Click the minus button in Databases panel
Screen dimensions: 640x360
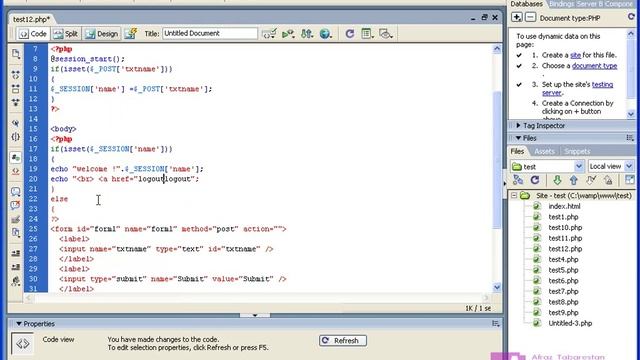(530, 18)
